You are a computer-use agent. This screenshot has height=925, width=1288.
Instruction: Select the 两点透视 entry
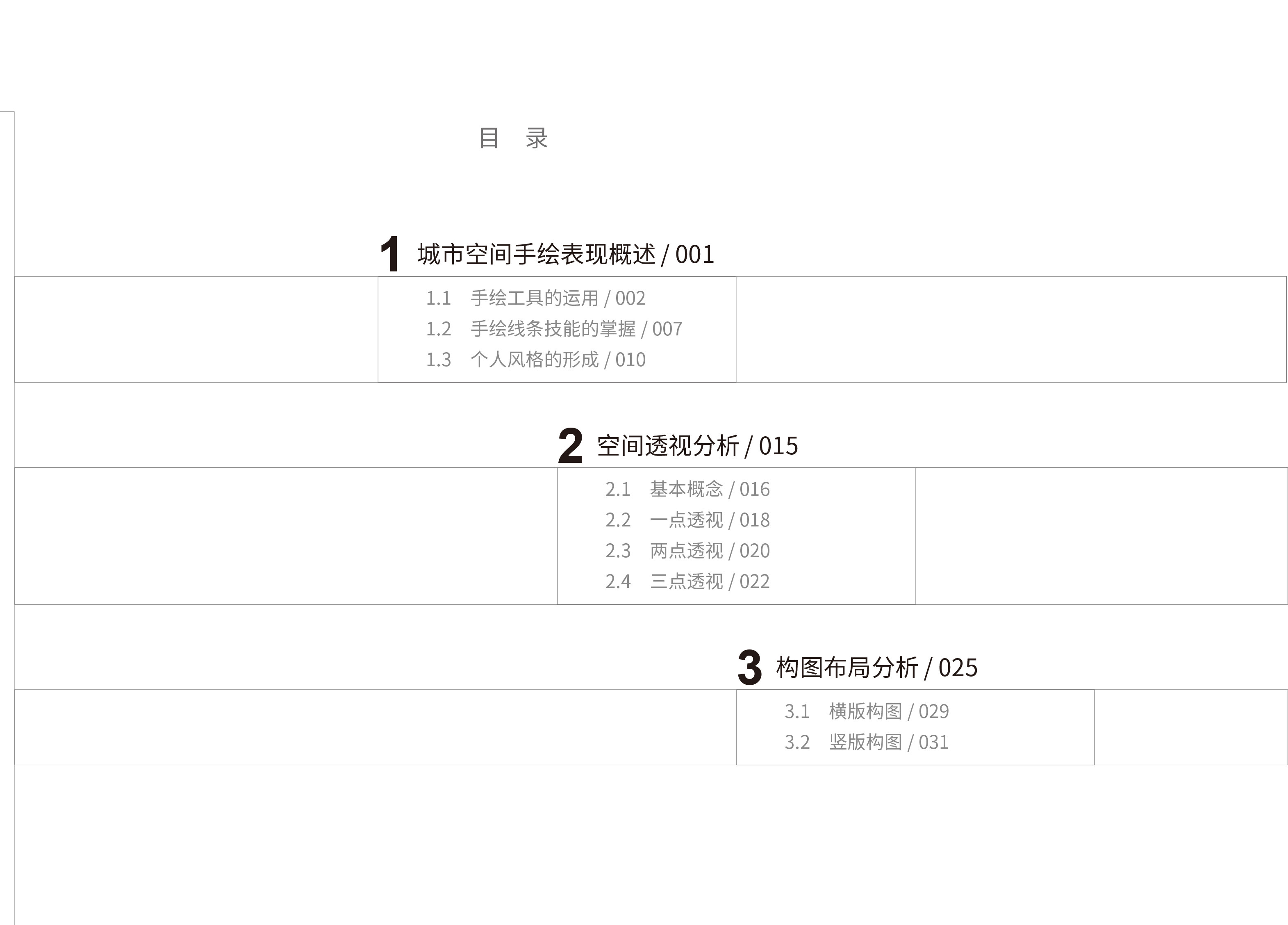(x=686, y=551)
